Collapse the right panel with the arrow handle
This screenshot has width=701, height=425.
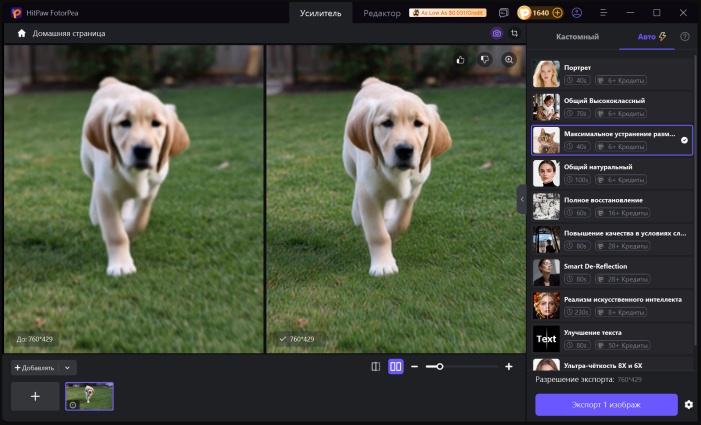click(522, 199)
